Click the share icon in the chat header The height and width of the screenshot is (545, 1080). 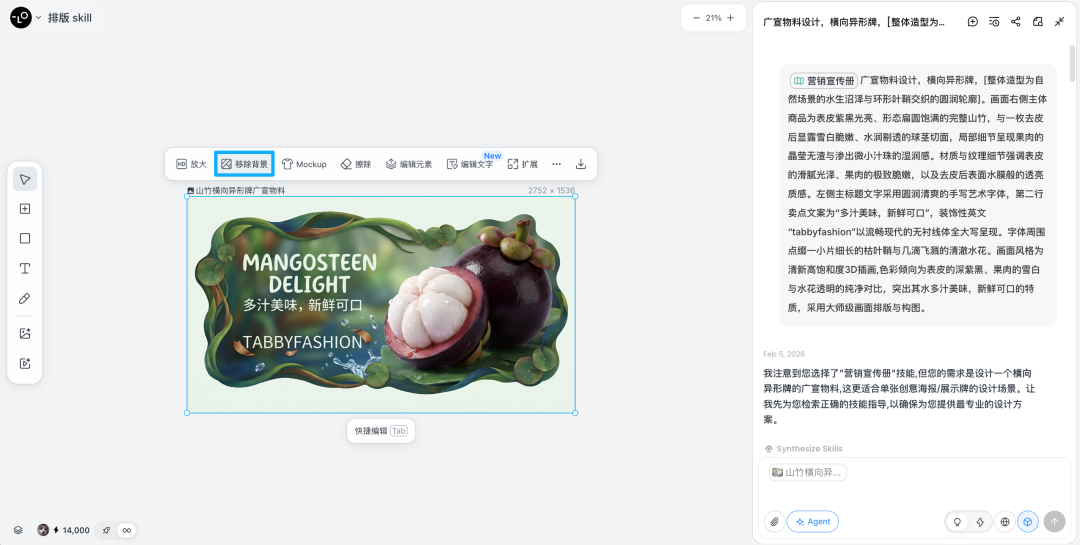[1015, 22]
